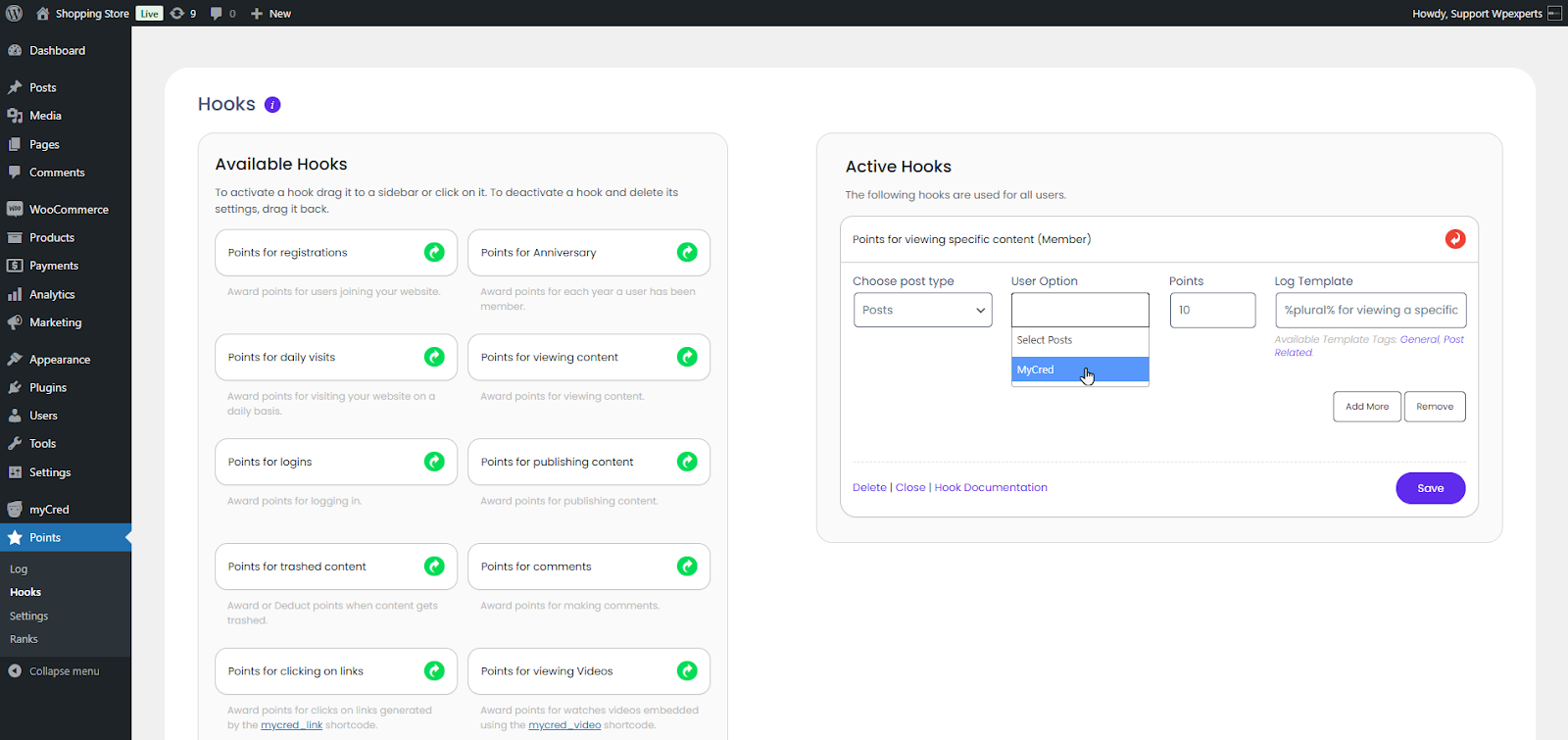Open the Hook Documentation link
The height and width of the screenshot is (740, 1568).
991,488
